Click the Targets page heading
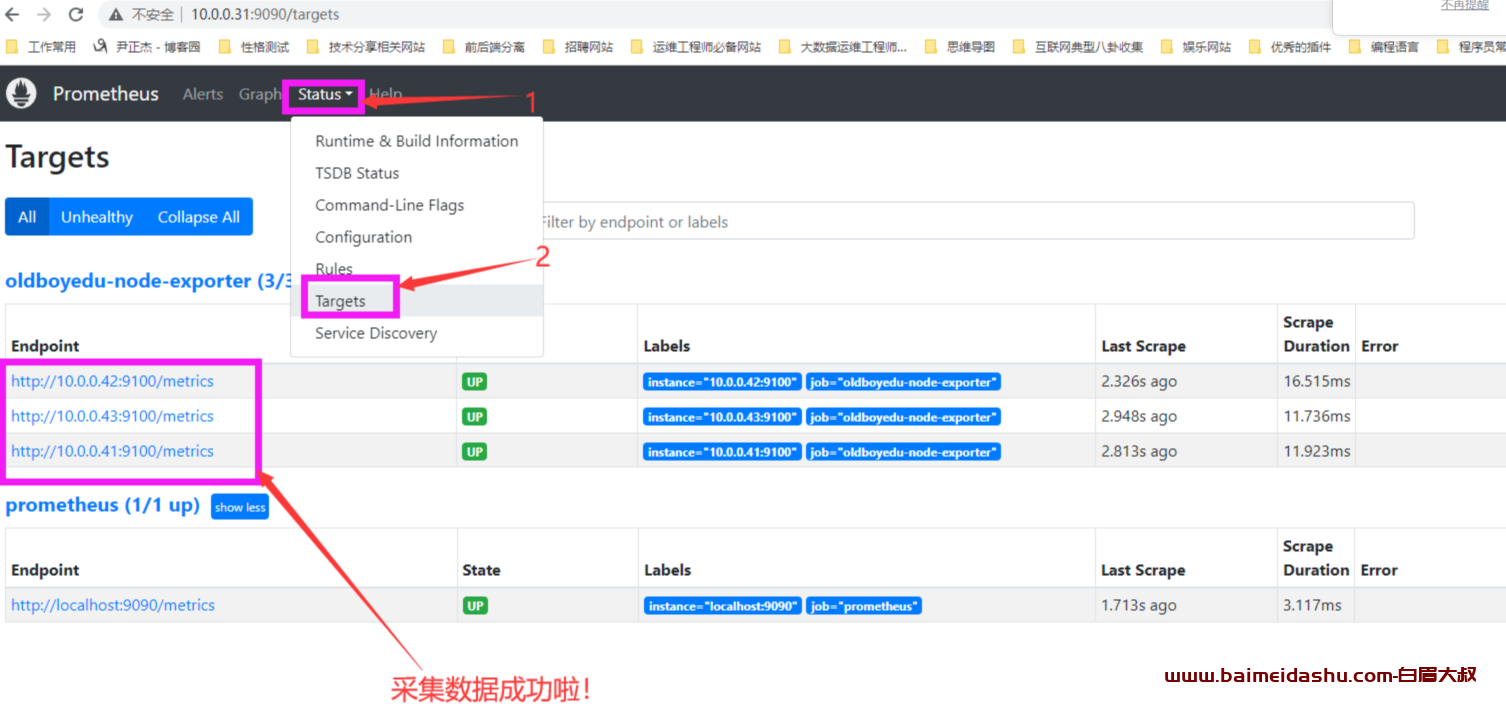The image size is (1506, 712). (57, 157)
